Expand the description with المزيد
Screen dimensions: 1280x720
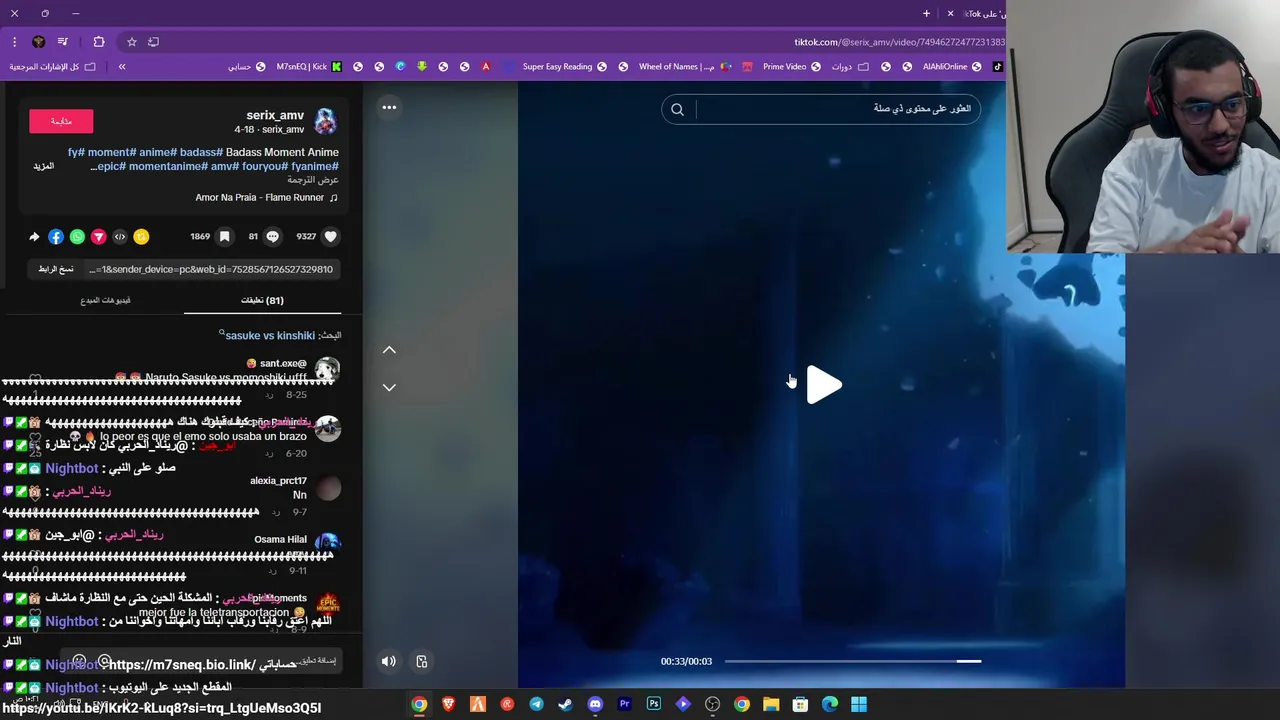pyautogui.click(x=43, y=166)
